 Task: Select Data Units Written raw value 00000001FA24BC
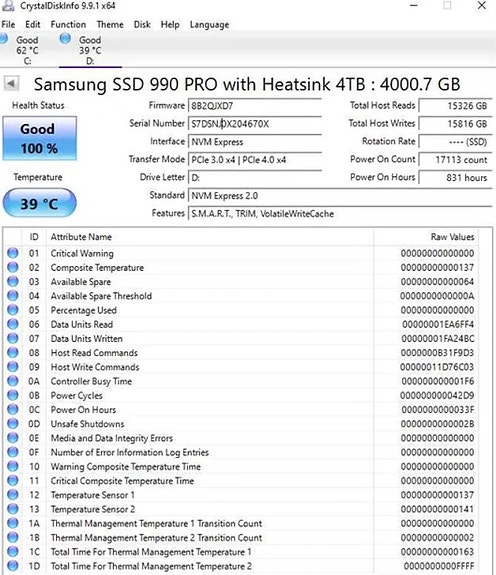click(438, 338)
